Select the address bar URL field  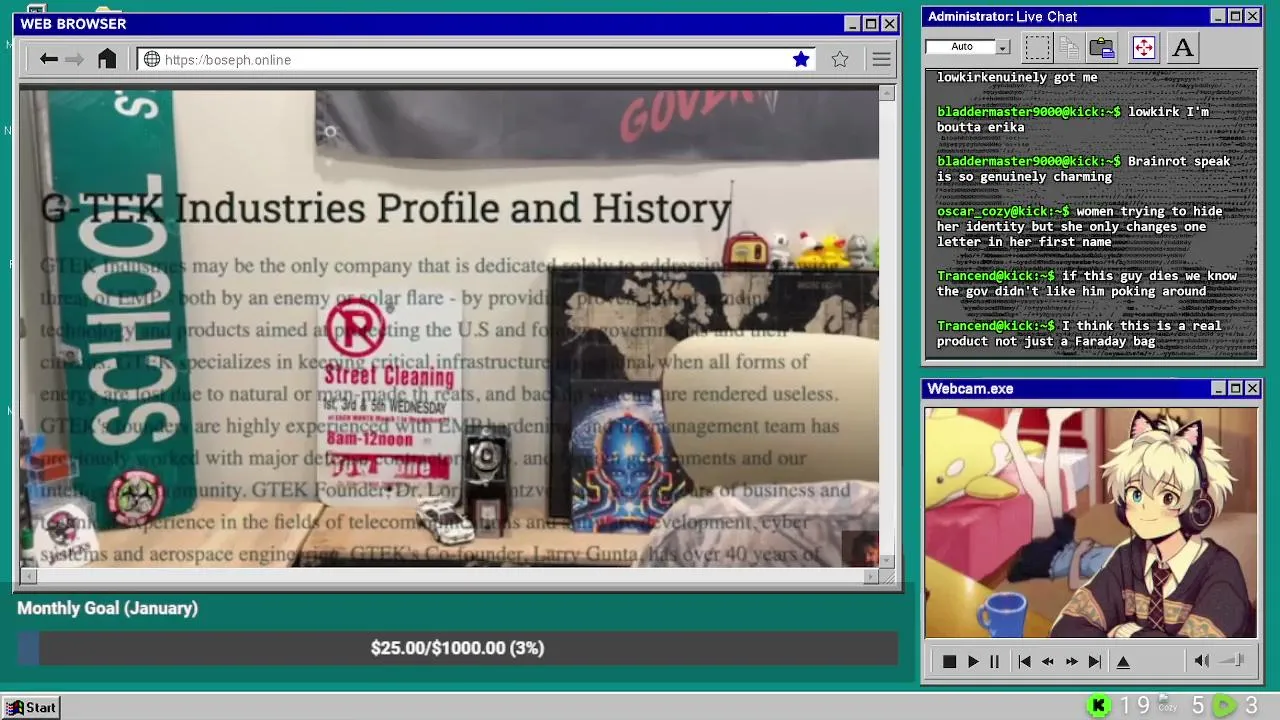point(476,59)
